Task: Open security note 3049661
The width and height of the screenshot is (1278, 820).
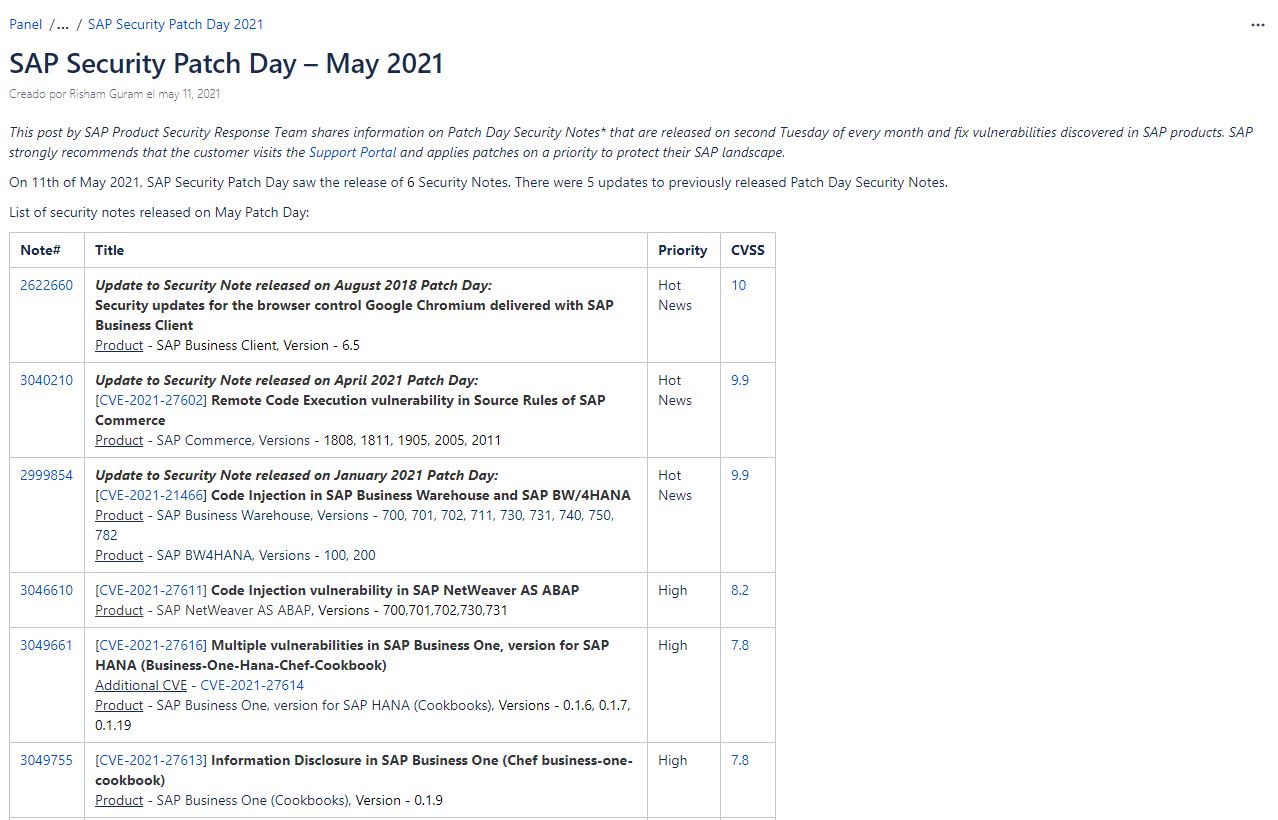Action: pos(46,645)
